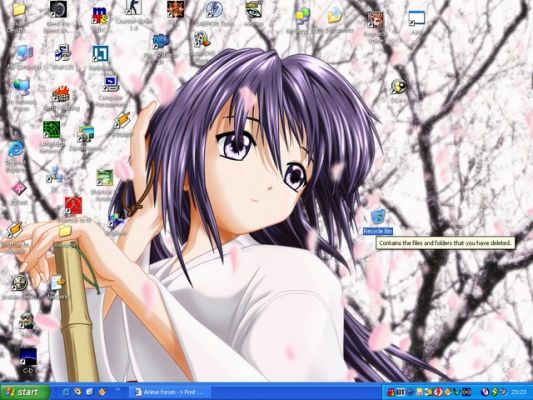Select the document-with-star shortcut on bamboo
533x400 pixels.
click(58, 283)
